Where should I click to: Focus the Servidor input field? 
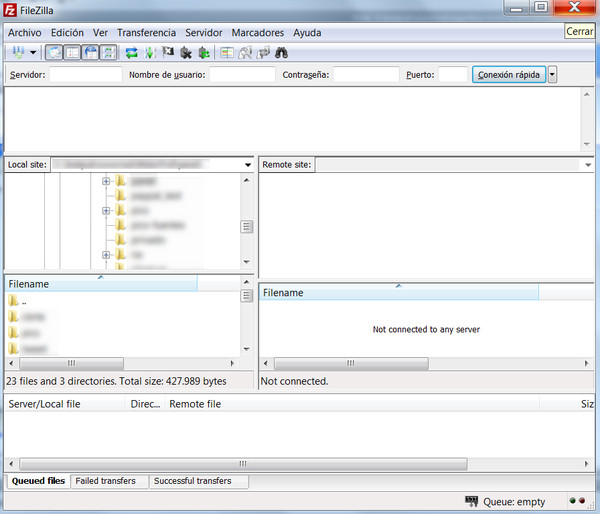(86, 75)
